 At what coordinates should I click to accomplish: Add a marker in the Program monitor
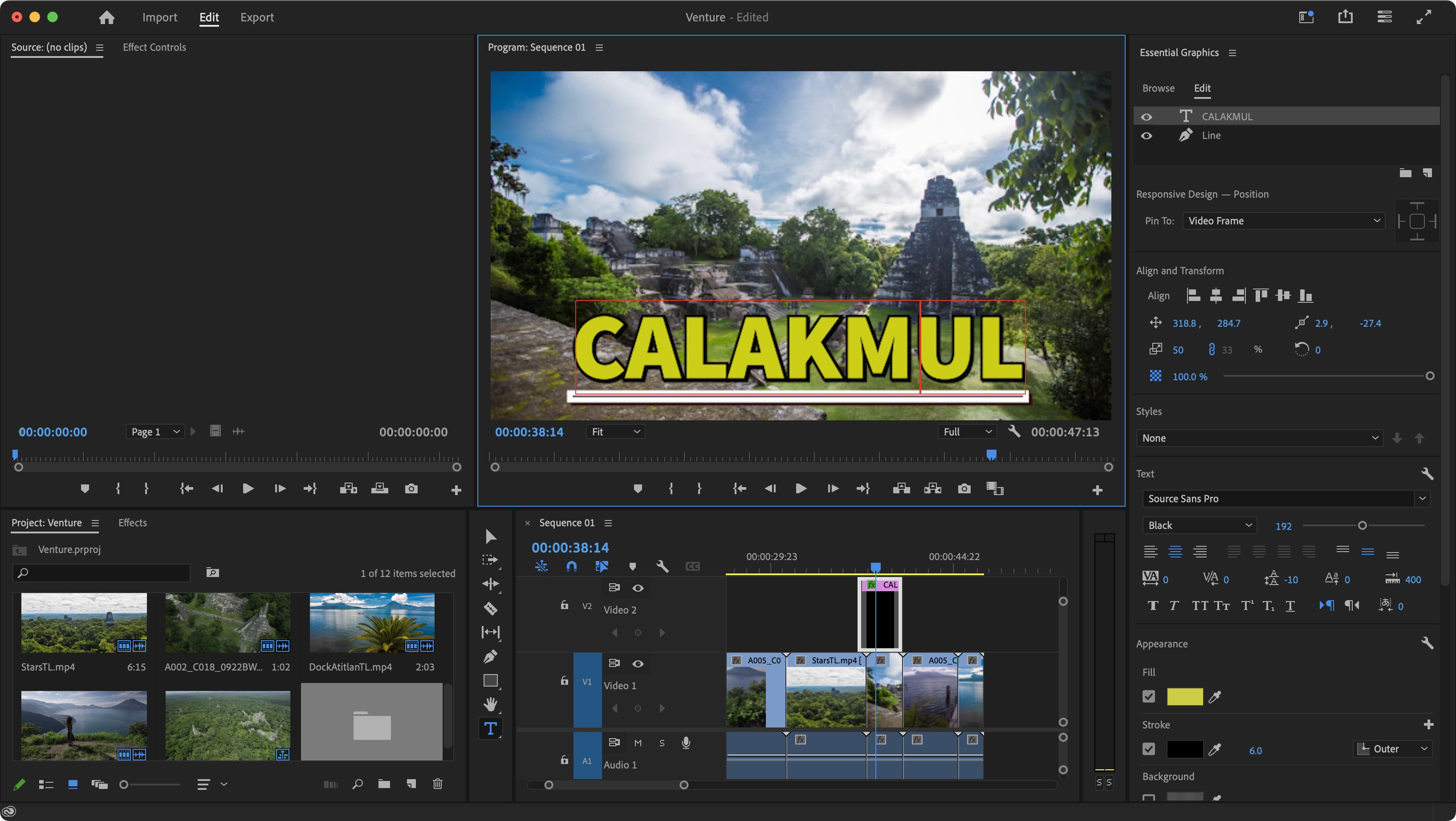tap(638, 489)
